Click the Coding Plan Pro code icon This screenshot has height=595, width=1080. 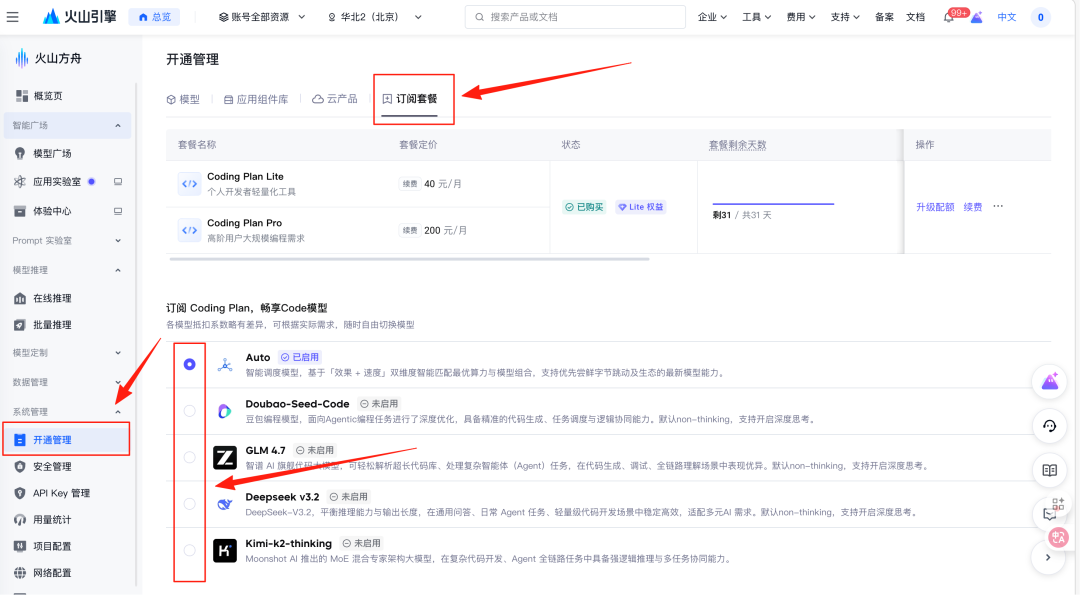[189, 230]
